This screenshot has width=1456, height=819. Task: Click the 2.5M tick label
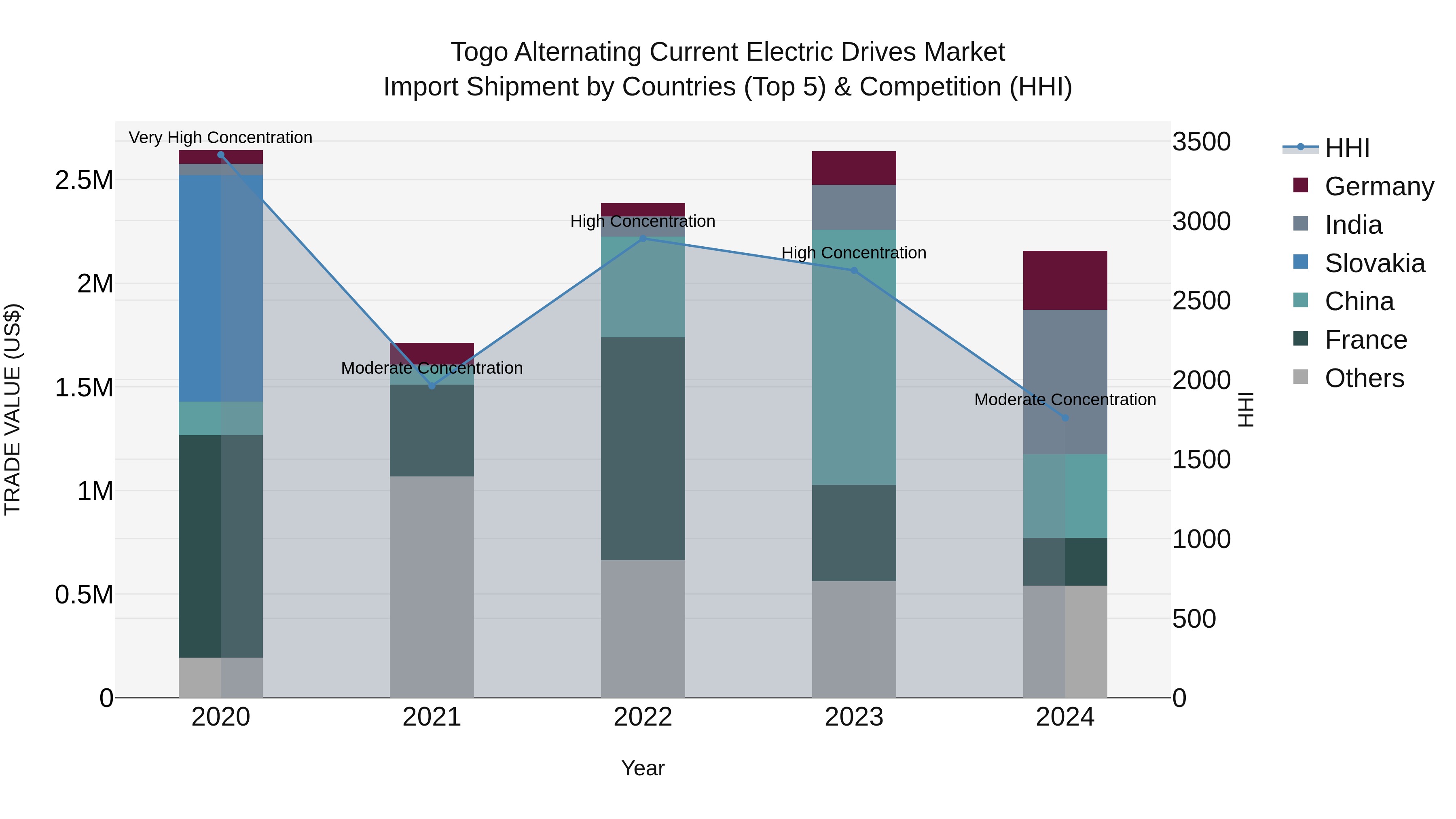(x=84, y=180)
